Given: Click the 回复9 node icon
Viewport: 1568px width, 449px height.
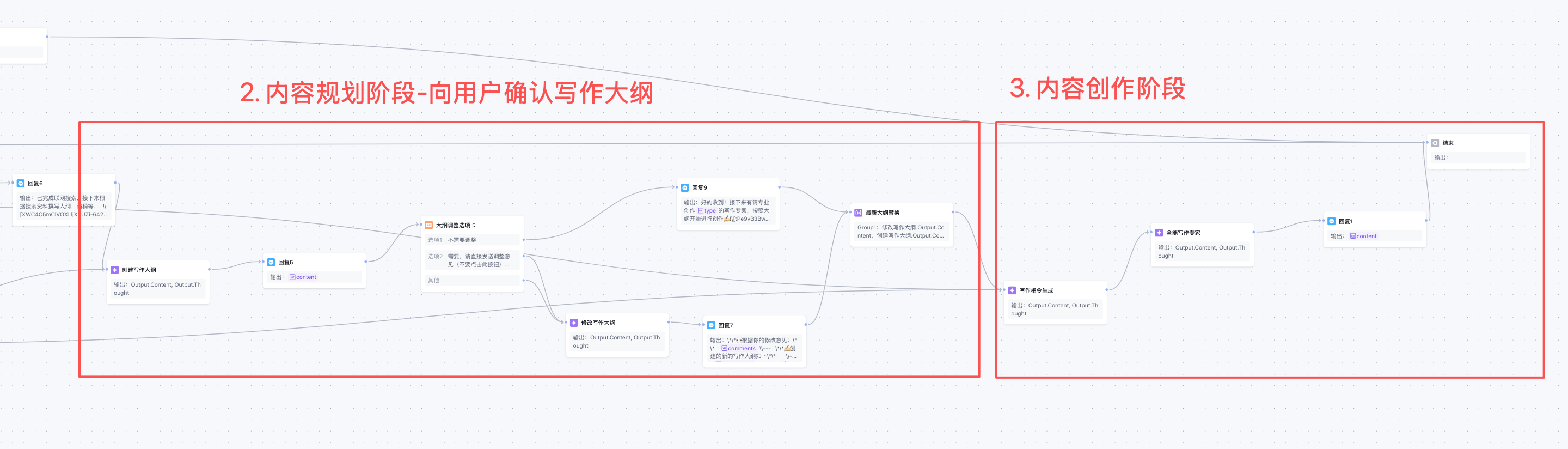Looking at the screenshot, I should click(x=685, y=187).
